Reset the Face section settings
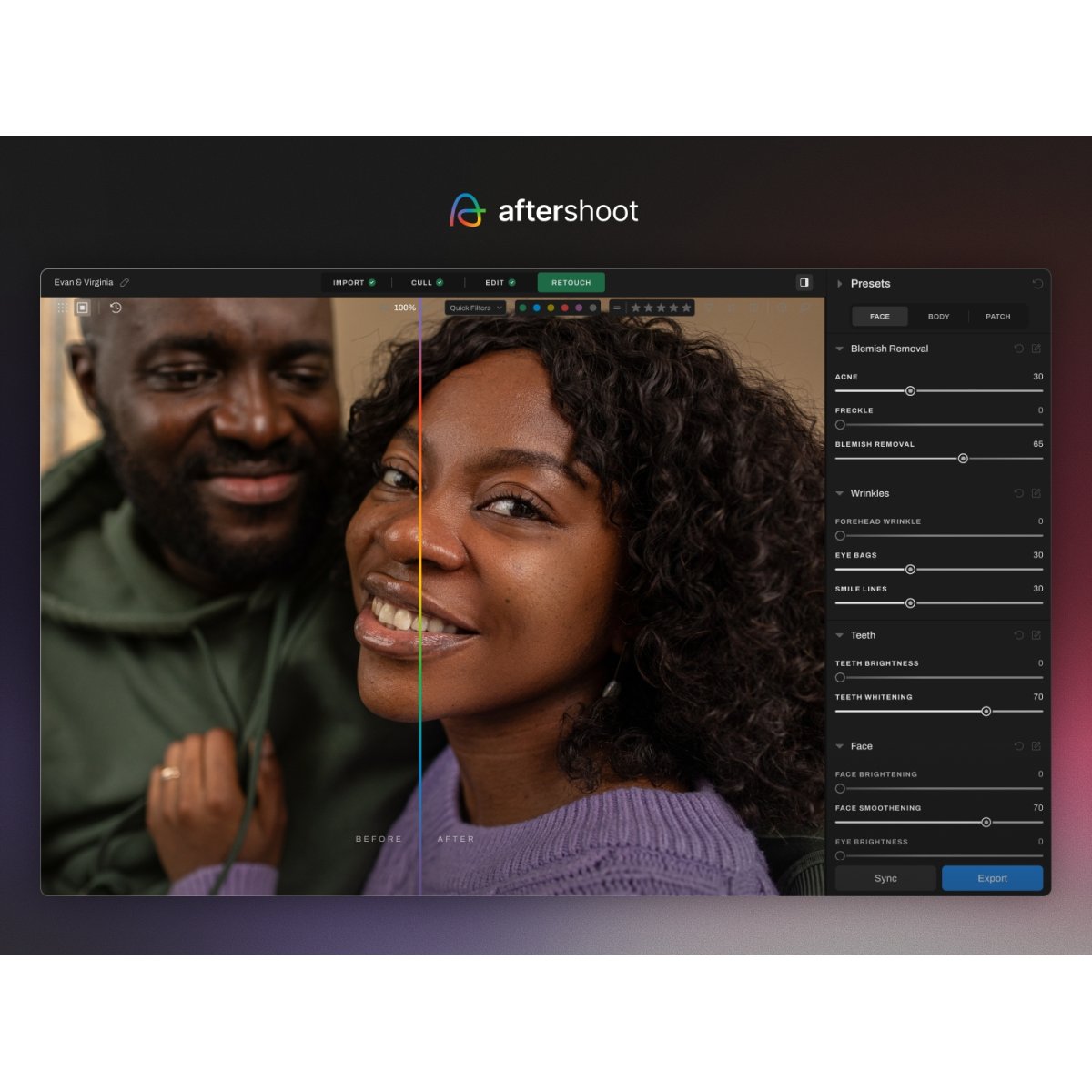Screen dimensions: 1092x1092 point(1019,746)
